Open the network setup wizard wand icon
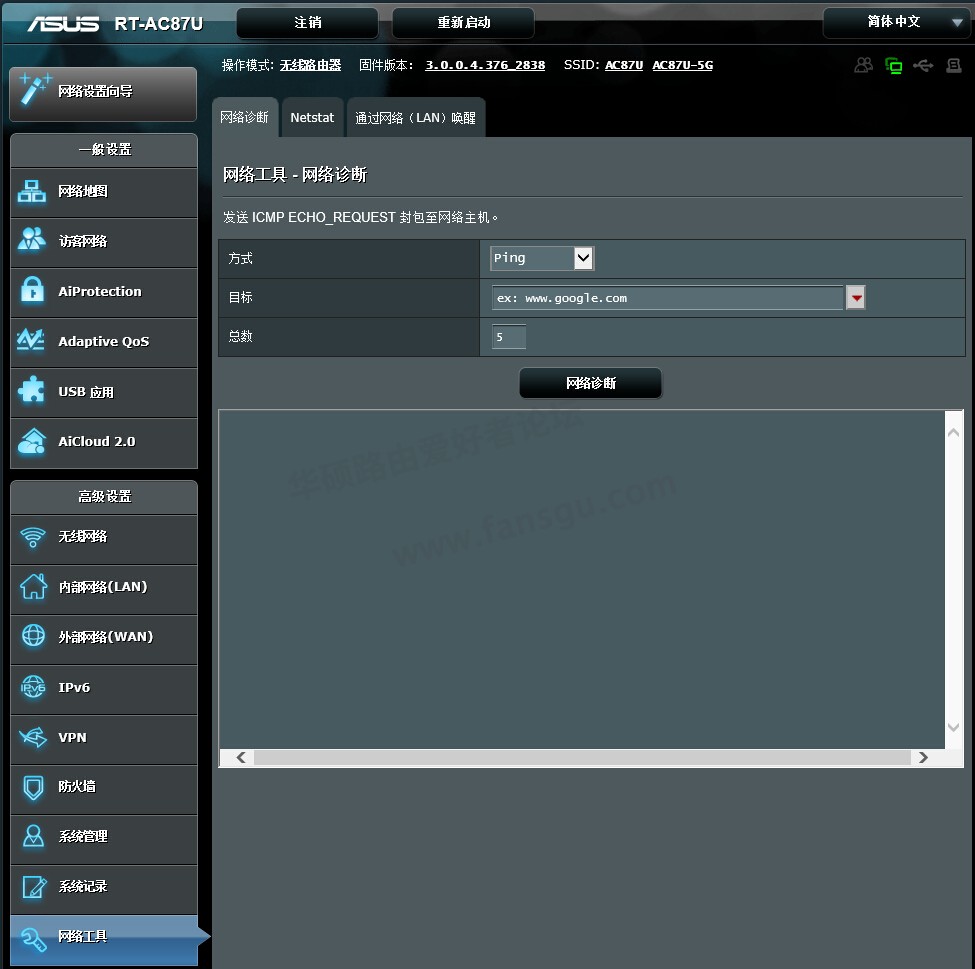Viewport: 975px width, 969px height. click(34, 90)
